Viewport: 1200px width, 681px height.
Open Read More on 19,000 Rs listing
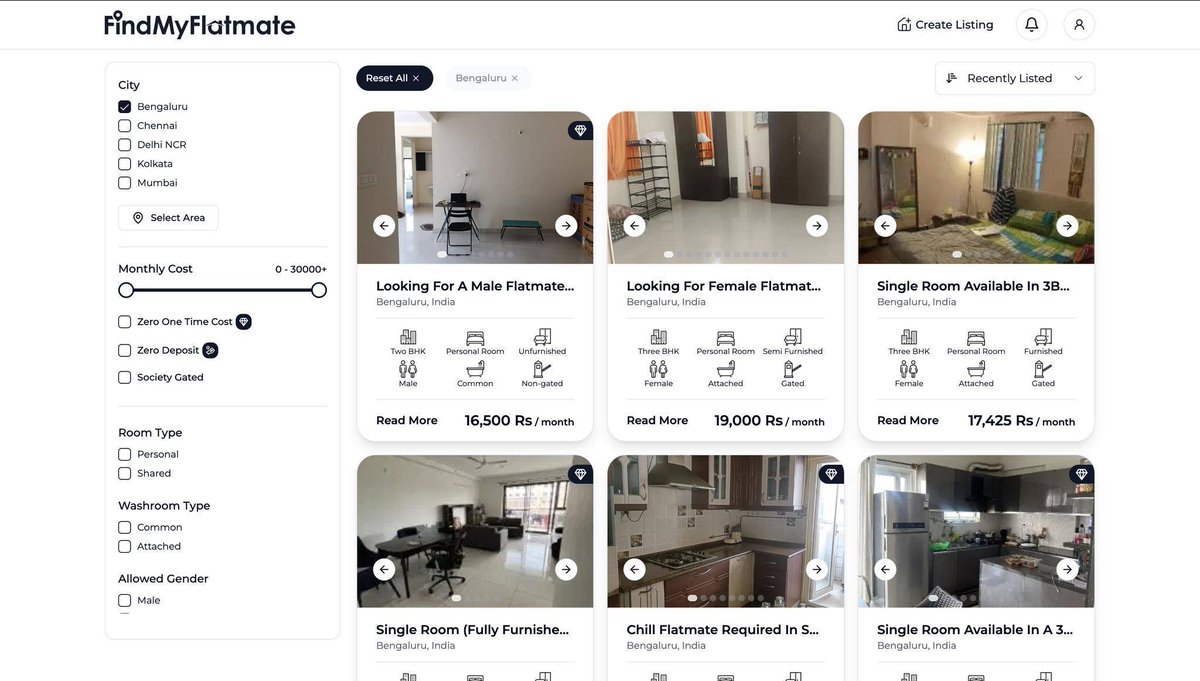coord(657,421)
